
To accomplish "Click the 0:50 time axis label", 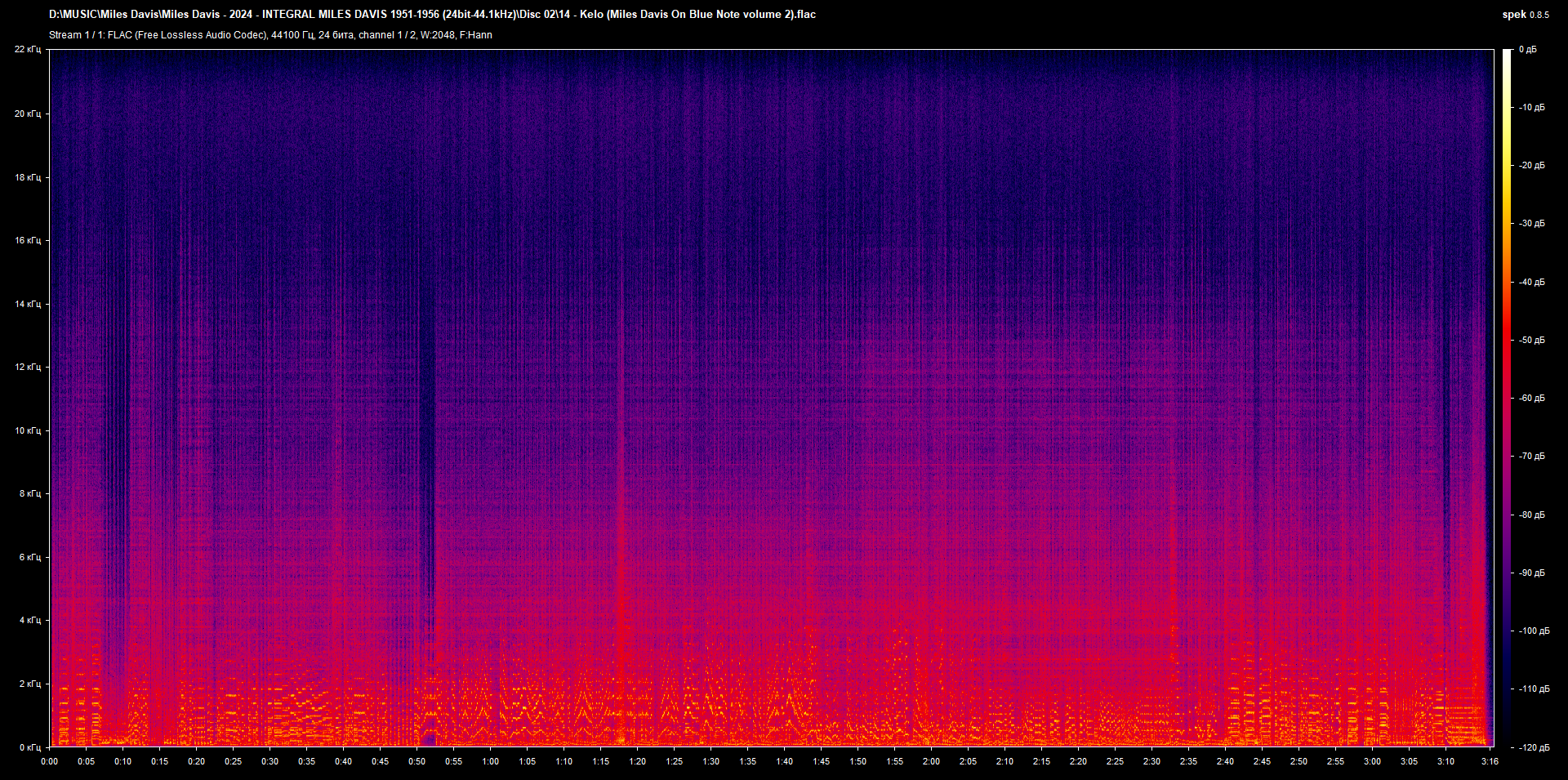I will point(416,761).
